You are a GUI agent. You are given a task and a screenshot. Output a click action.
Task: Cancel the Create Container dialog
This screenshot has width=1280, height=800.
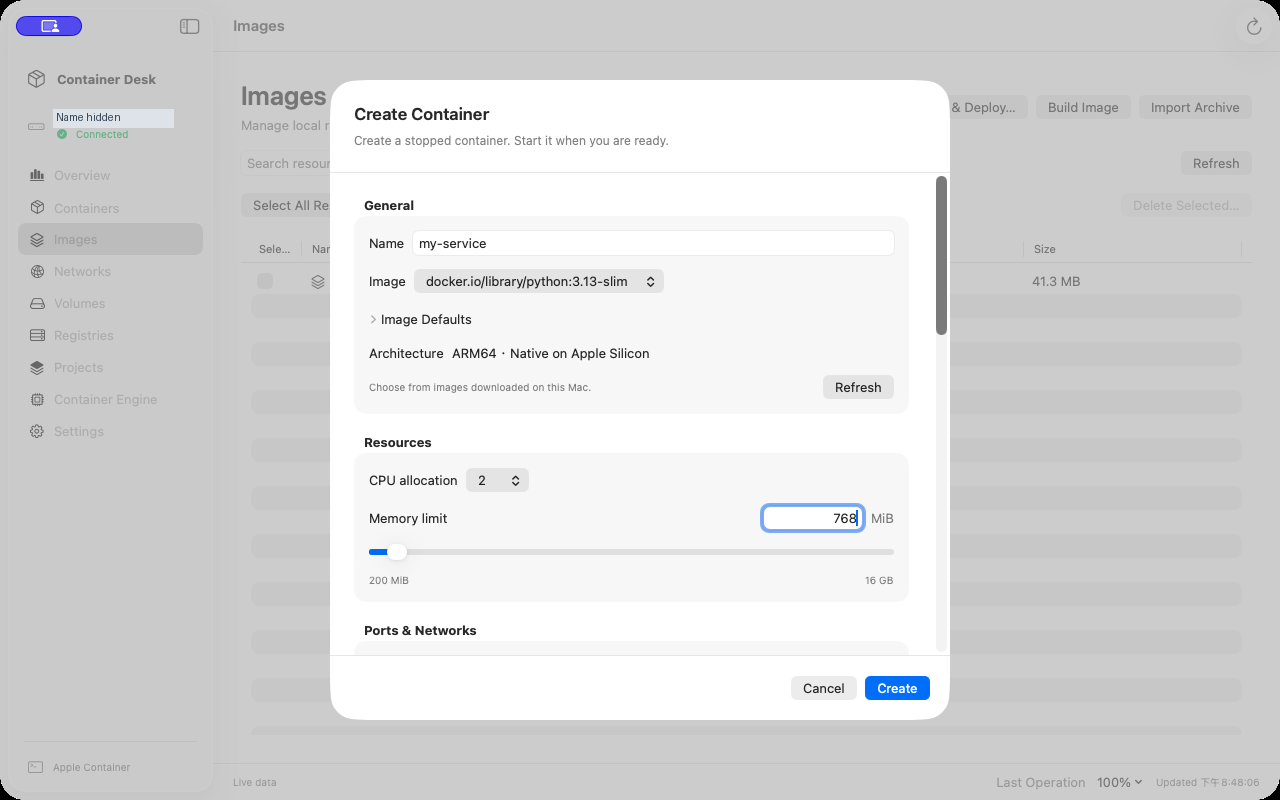tap(824, 688)
